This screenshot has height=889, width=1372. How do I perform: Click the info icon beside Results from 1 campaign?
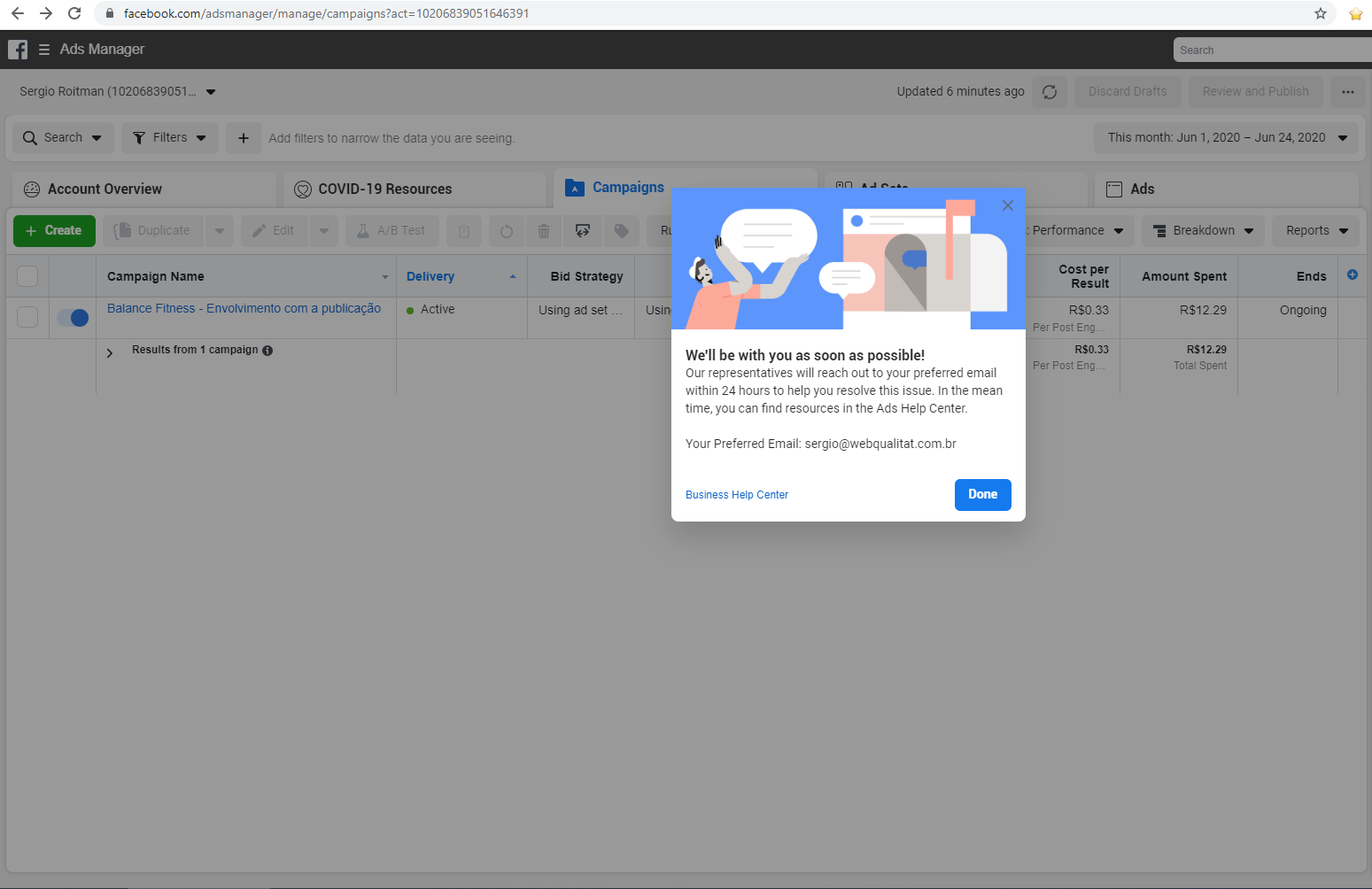267,351
